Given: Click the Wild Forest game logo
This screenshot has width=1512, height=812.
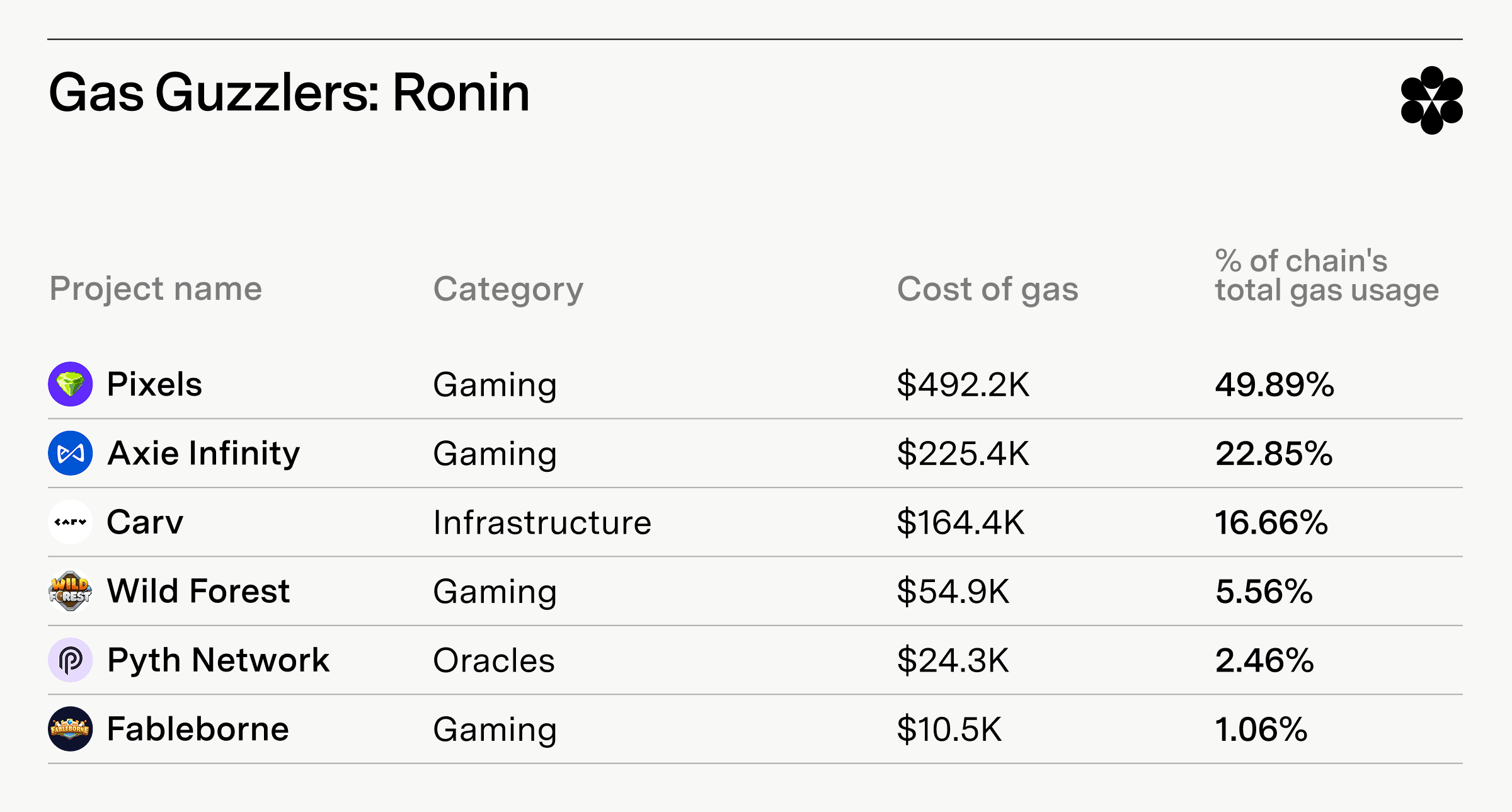Looking at the screenshot, I should 71,591.
